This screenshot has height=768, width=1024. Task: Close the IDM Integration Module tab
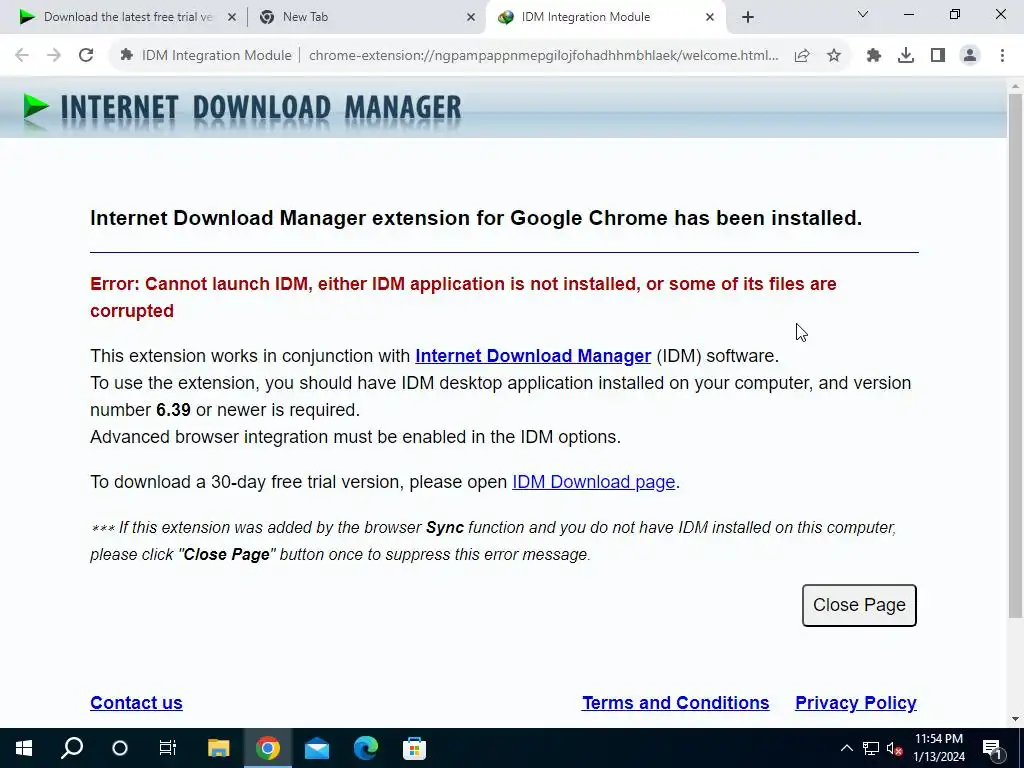click(710, 18)
